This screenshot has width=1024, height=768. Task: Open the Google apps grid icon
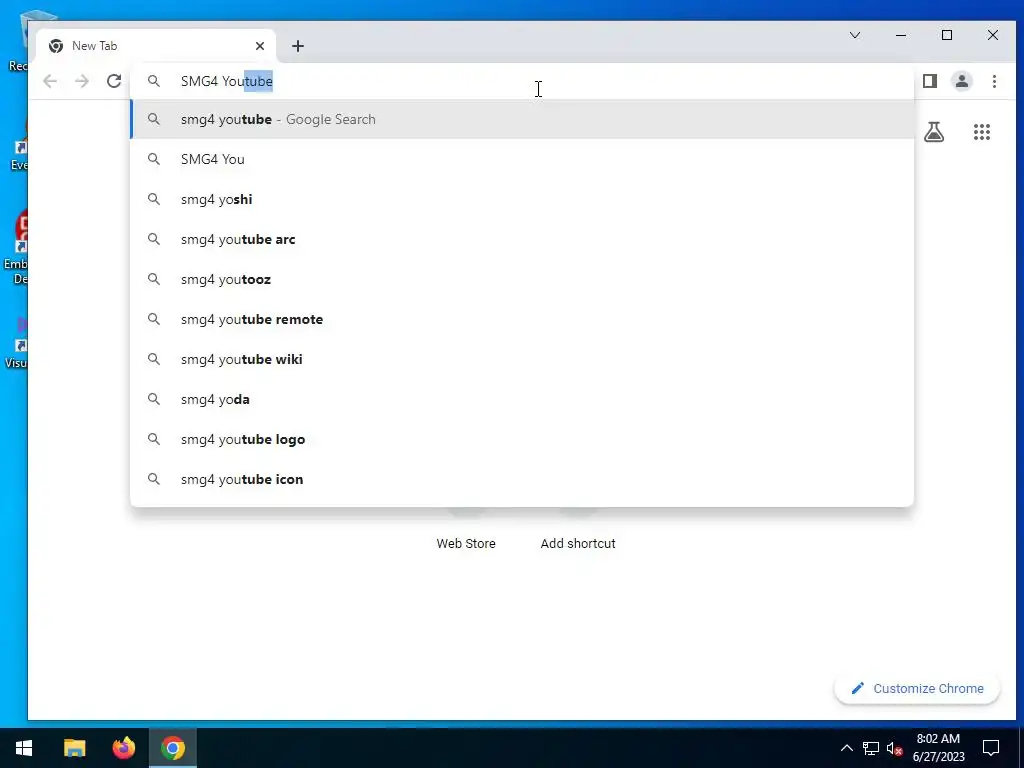(x=982, y=133)
